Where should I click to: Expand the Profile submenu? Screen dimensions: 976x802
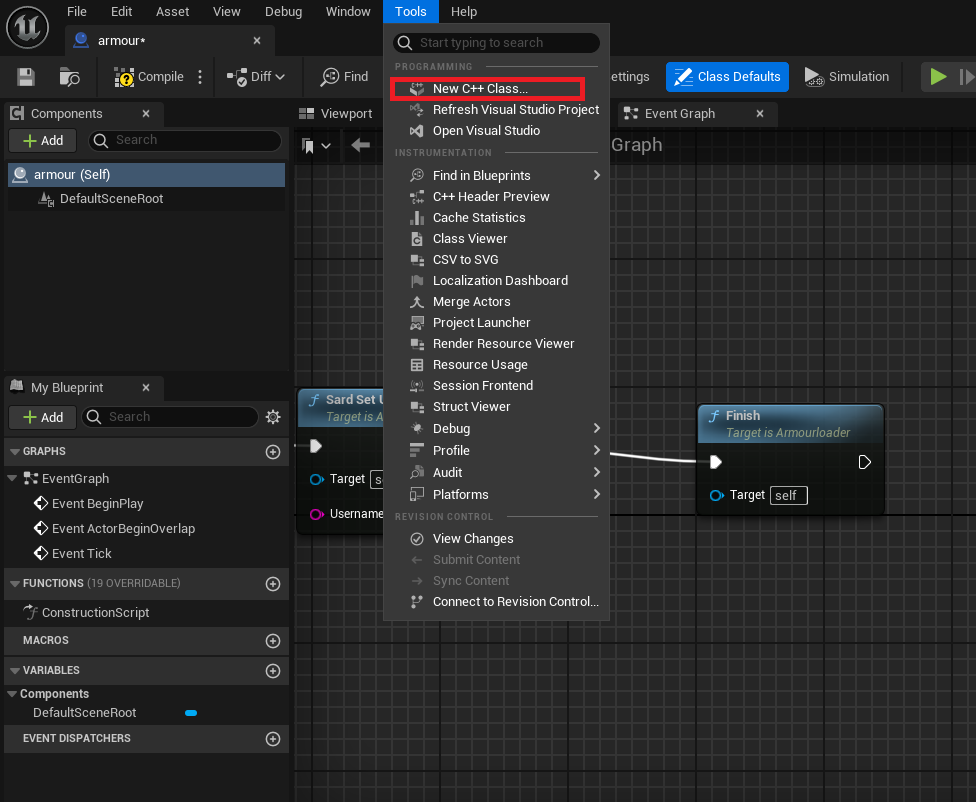(496, 451)
